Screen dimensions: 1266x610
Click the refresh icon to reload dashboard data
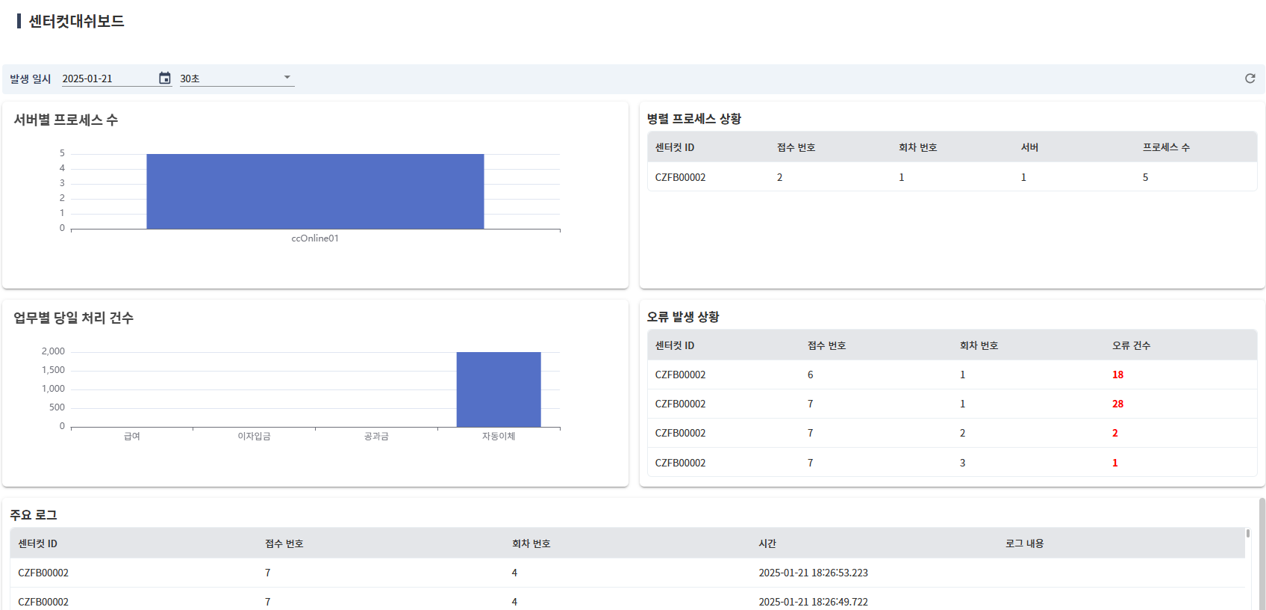point(1248,77)
